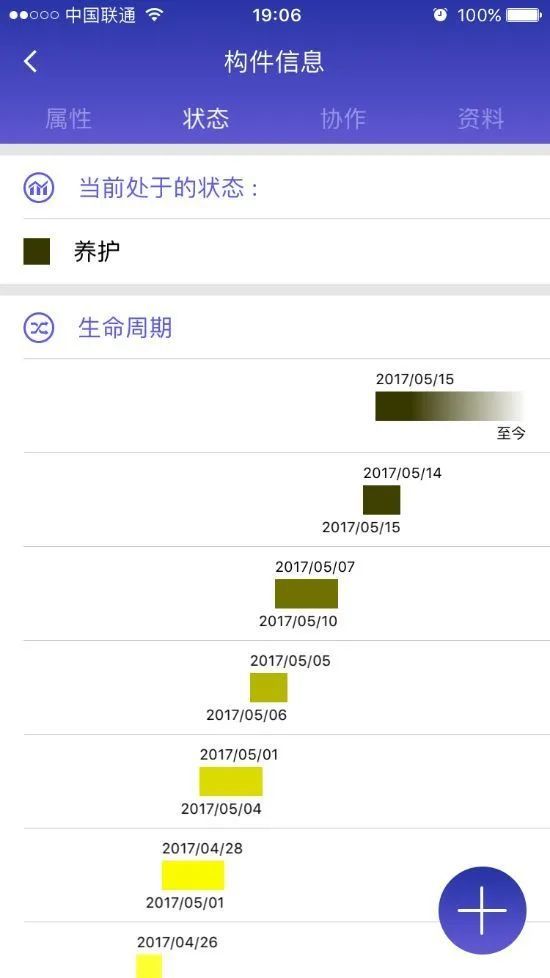Click the dark 养护 color swatch

coord(36,251)
